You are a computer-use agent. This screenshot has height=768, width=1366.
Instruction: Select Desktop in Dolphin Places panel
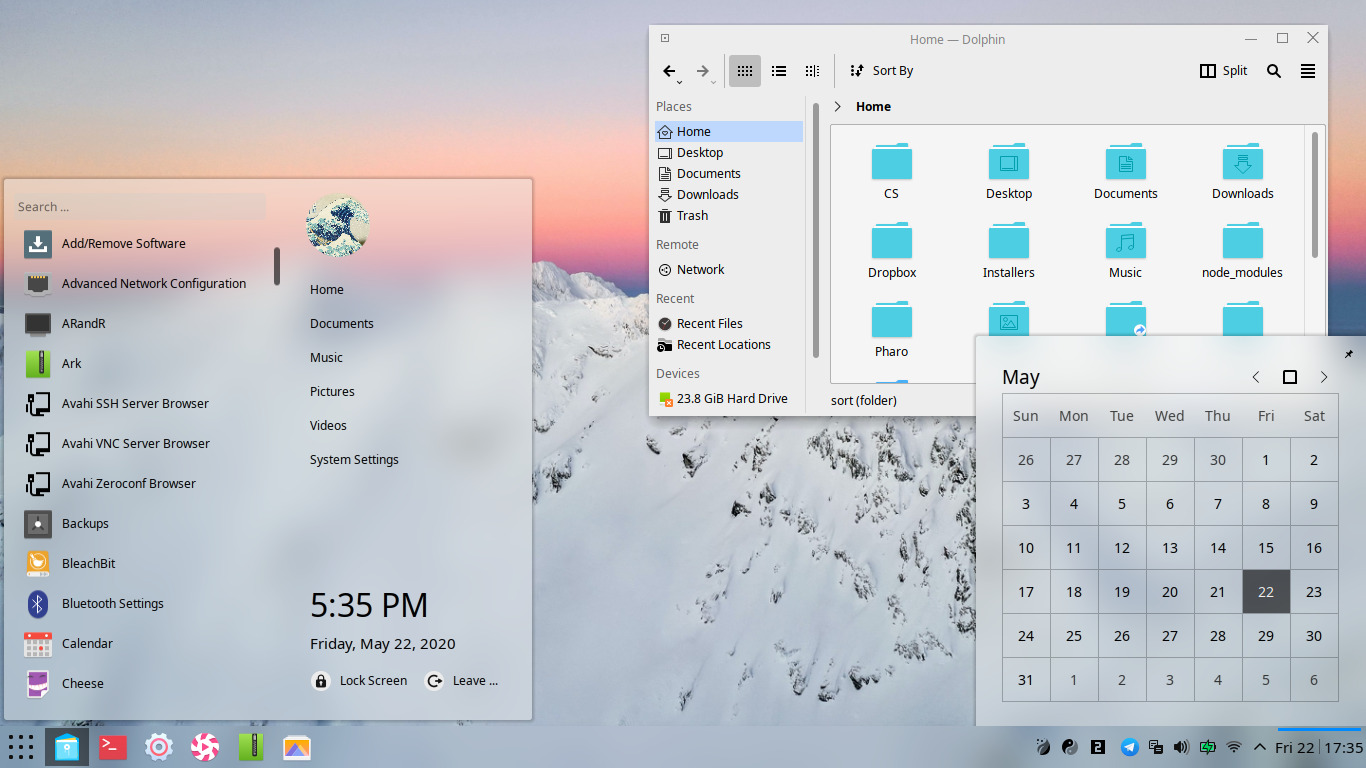coord(729,152)
